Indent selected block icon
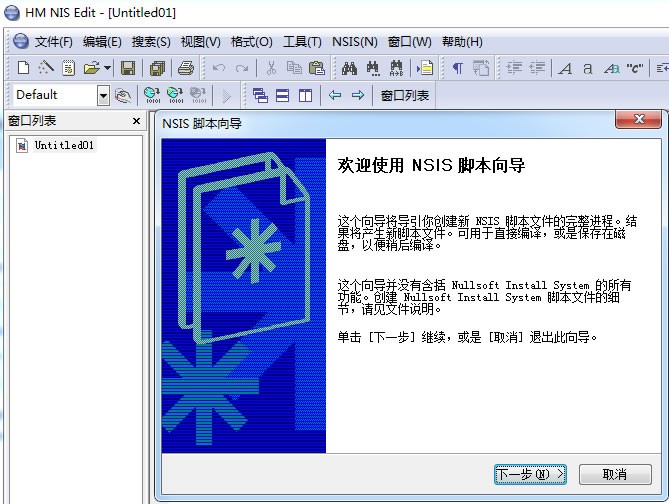Image resolution: width=669 pixels, height=504 pixels. point(514,68)
